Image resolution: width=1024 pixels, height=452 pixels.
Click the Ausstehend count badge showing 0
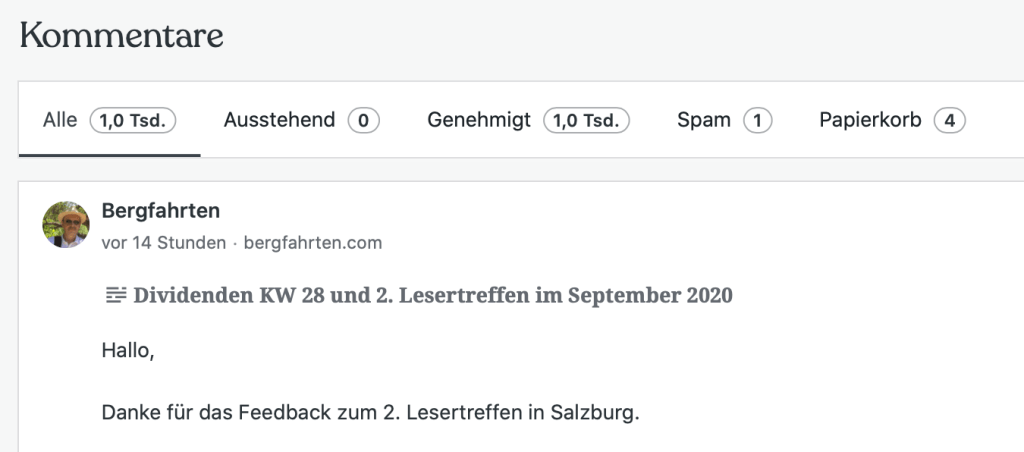click(x=364, y=121)
